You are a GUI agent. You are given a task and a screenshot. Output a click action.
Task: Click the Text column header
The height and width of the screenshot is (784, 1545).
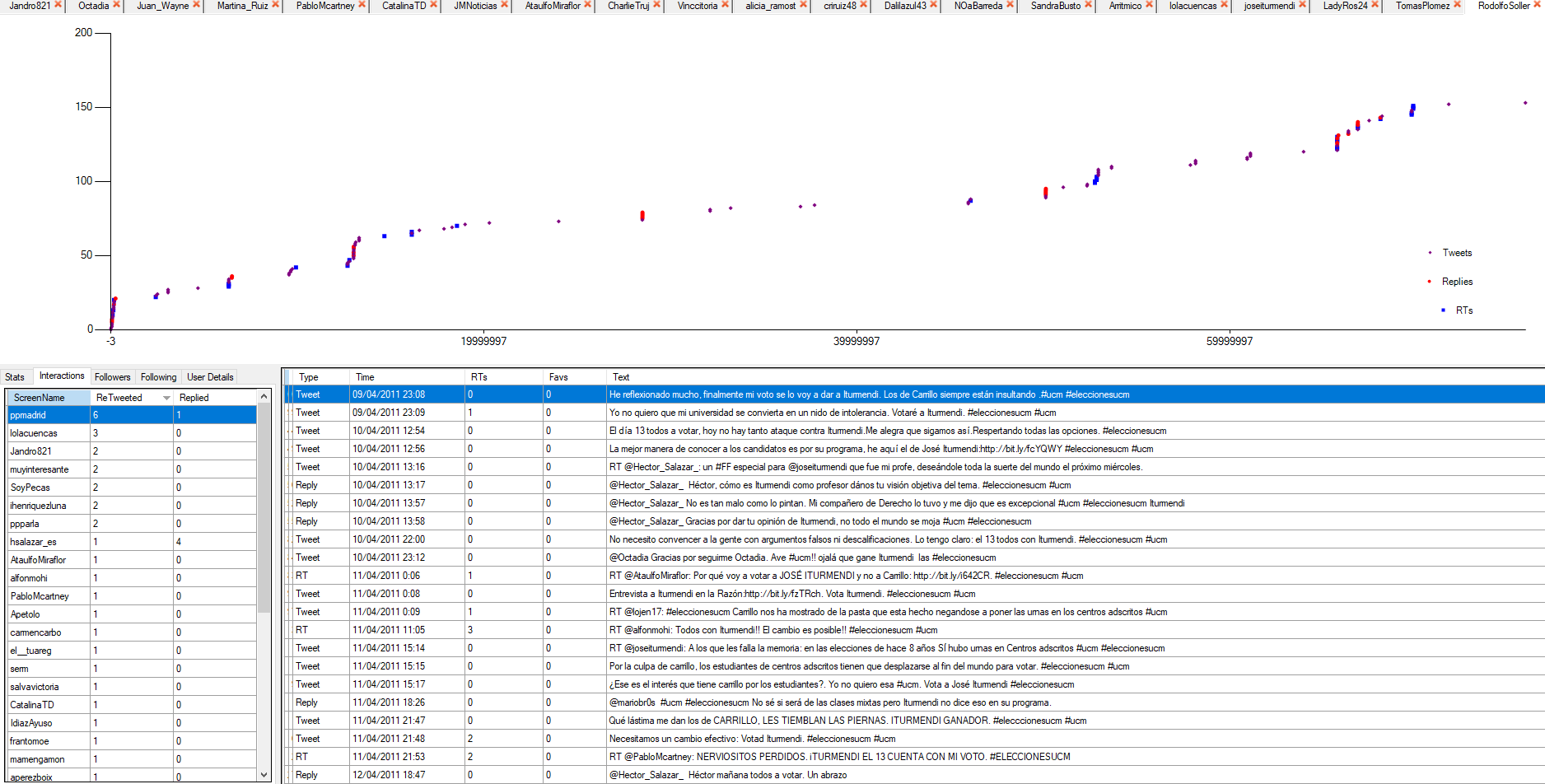coord(1075,377)
